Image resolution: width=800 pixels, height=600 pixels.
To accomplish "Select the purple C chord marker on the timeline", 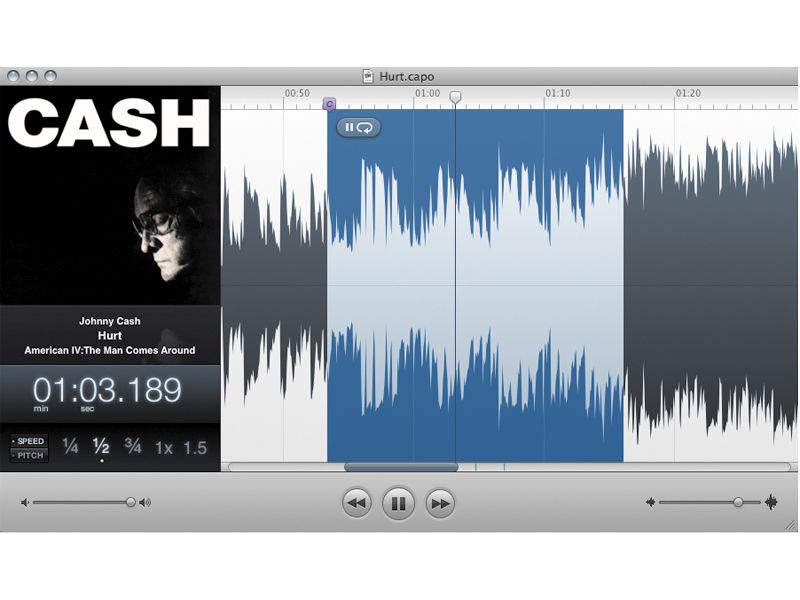I will (x=329, y=101).
